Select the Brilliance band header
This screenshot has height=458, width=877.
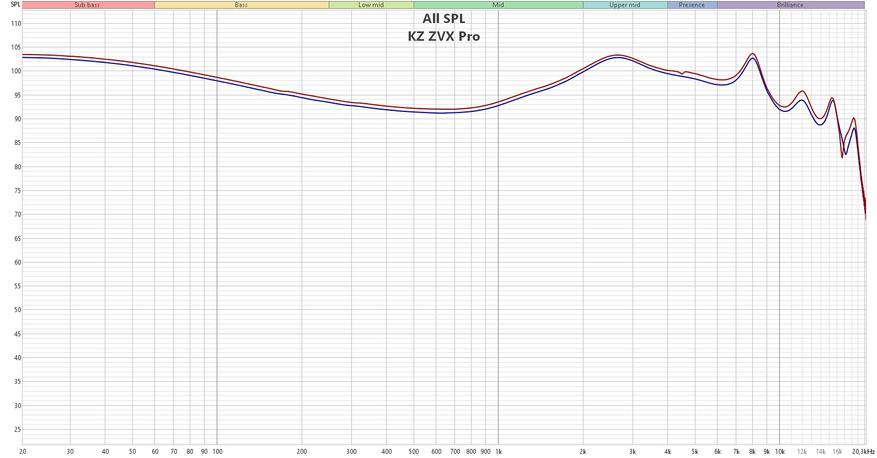(790, 4)
